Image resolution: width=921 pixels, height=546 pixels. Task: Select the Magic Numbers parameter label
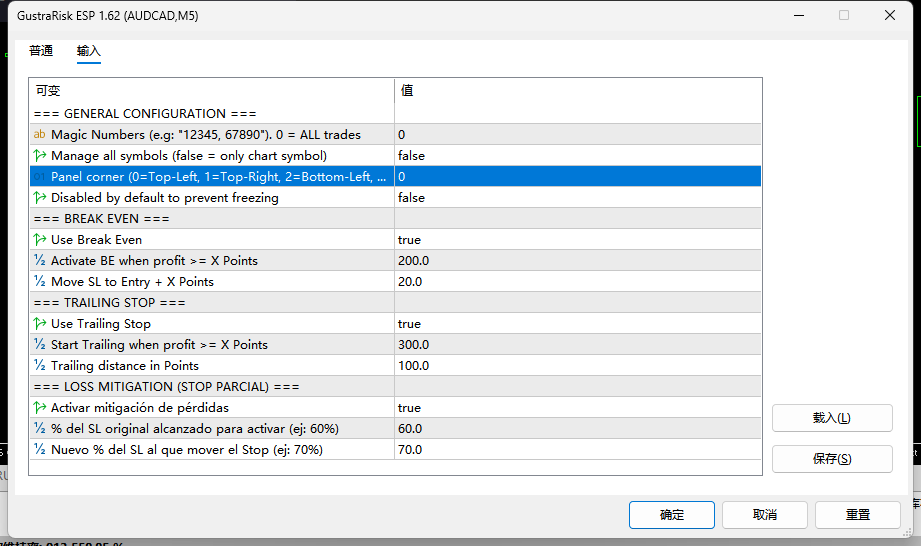(206, 134)
